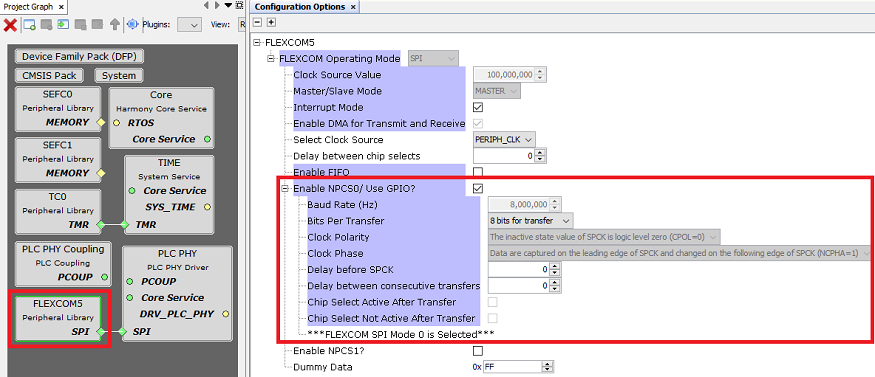Click the System button
Image resolution: width=875 pixels, height=377 pixels.
[x=119, y=75]
